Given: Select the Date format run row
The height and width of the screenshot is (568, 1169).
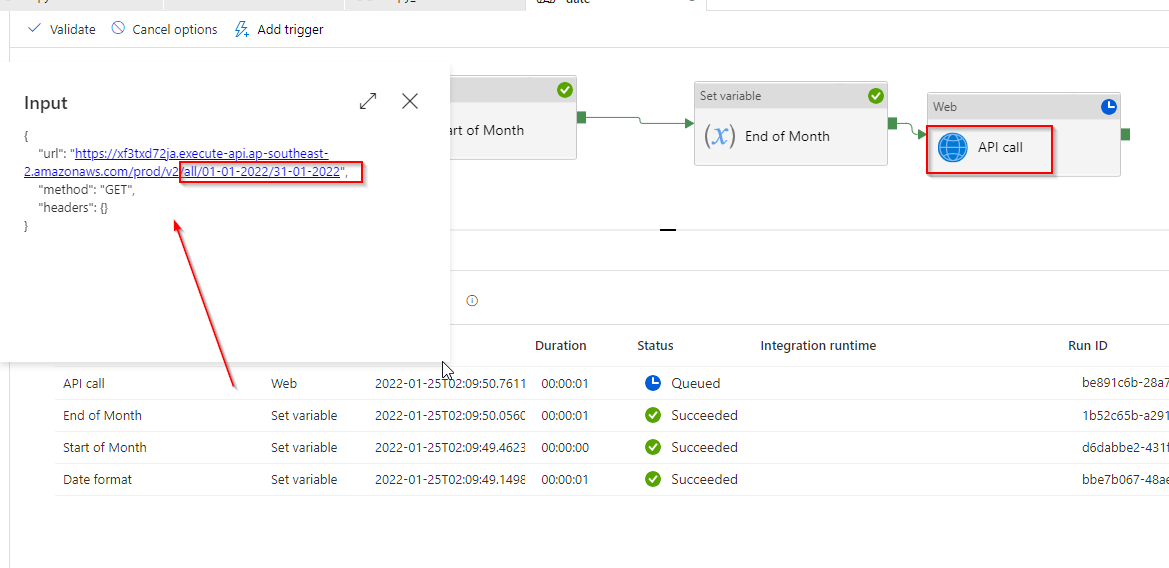Looking at the screenshot, I should 611,479.
